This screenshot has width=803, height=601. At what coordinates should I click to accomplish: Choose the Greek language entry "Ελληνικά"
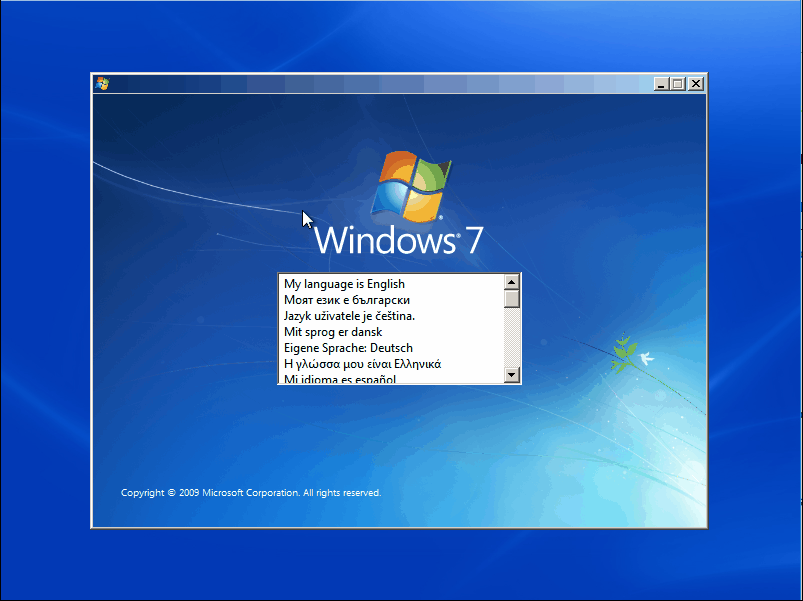(x=362, y=364)
